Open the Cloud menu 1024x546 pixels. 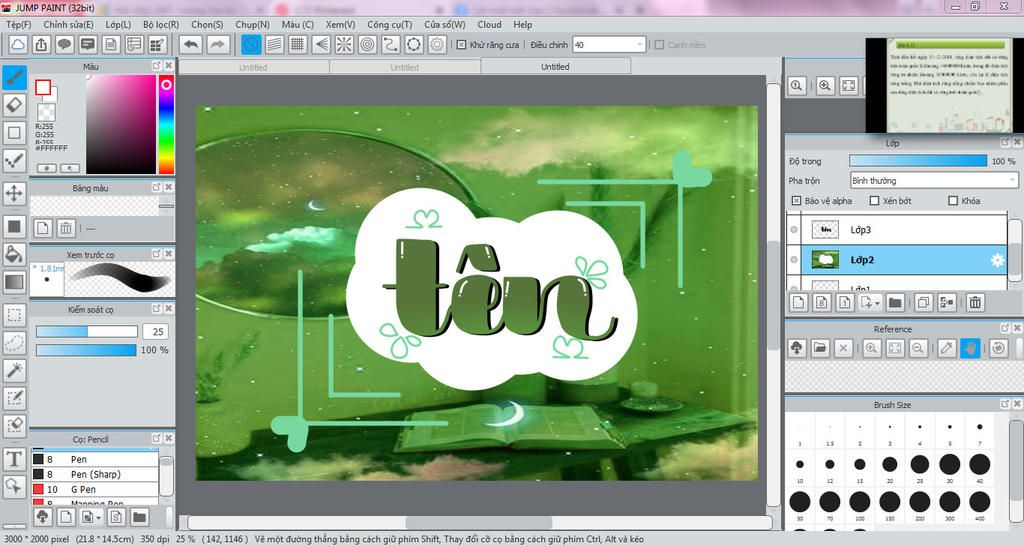(x=489, y=24)
